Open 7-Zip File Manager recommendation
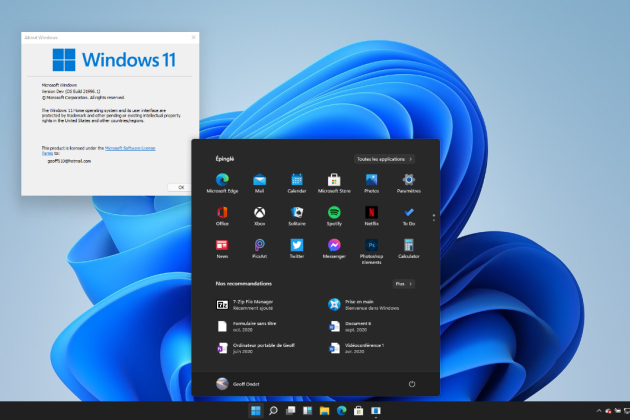This screenshot has height=420, width=630. 245,305
